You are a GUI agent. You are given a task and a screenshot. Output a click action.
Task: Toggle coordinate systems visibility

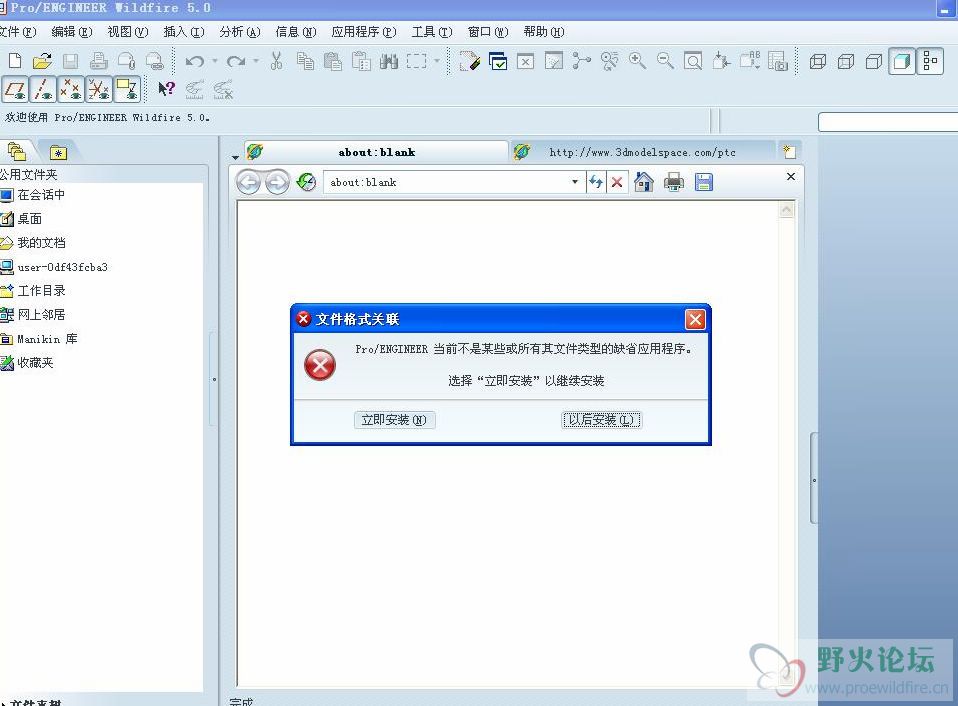tap(99, 89)
